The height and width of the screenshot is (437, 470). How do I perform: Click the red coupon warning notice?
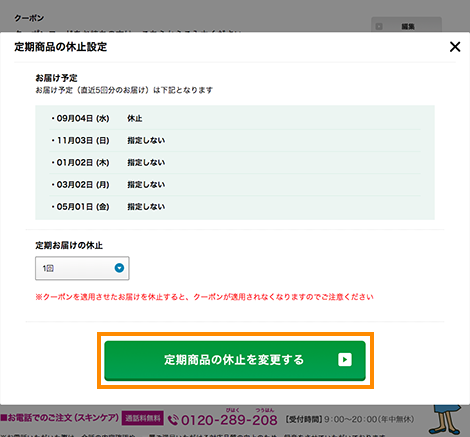204,297
